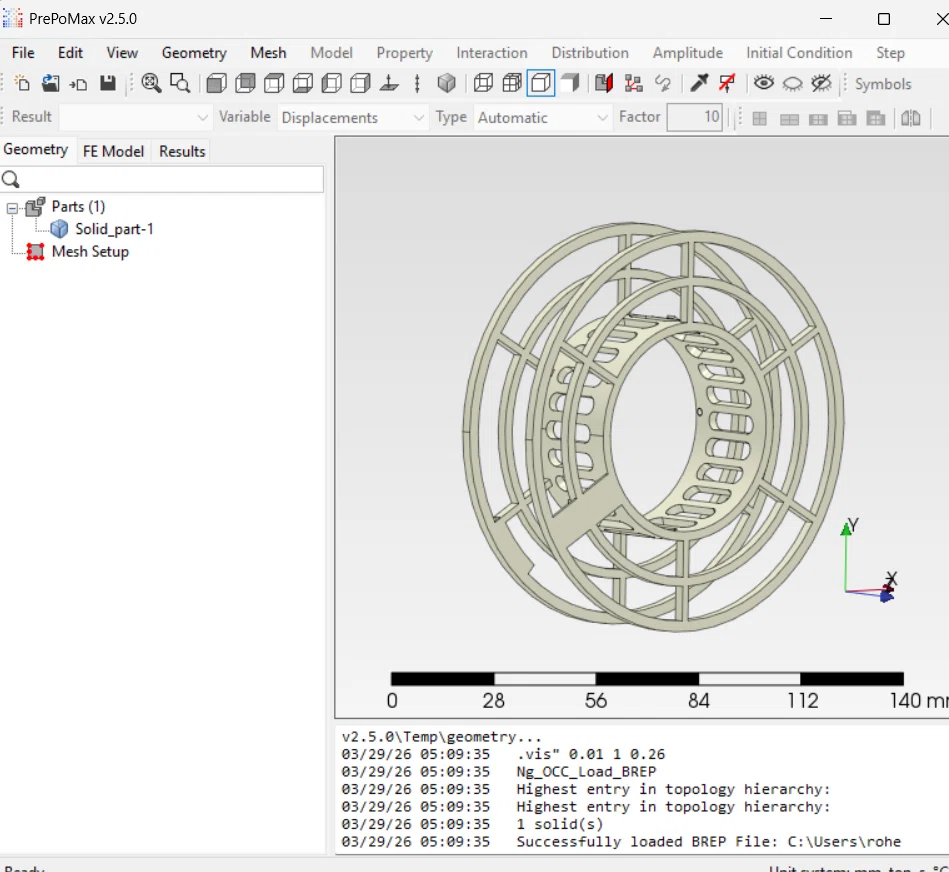This screenshot has width=949, height=872.
Task: Open the section cut view tool
Action: coord(604,83)
